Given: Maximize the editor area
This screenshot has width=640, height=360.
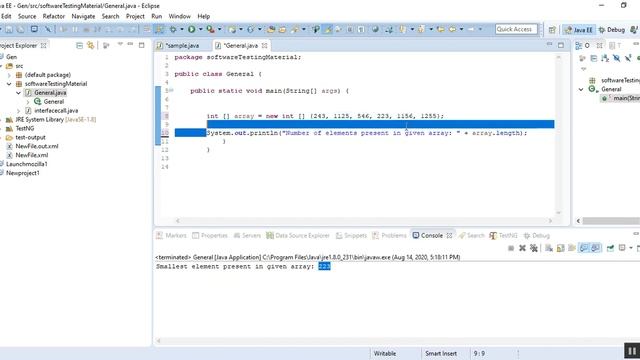Looking at the screenshot, I should tap(561, 45).
